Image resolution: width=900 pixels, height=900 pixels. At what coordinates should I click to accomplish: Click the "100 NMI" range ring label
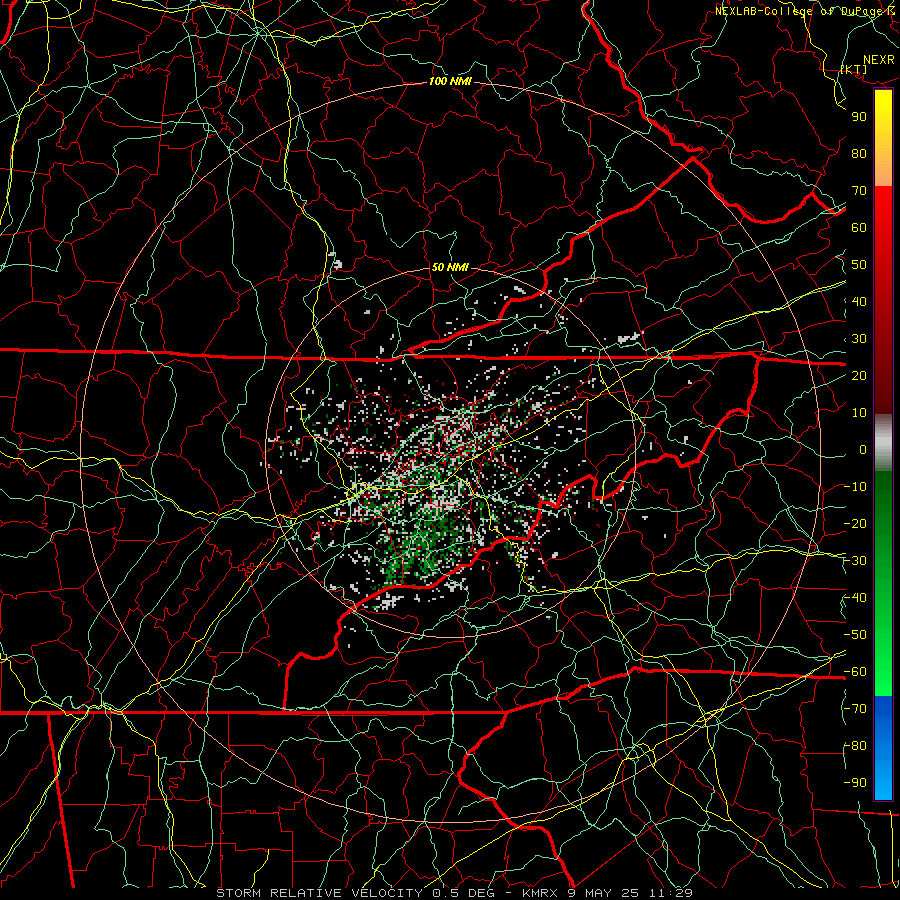click(x=450, y=82)
